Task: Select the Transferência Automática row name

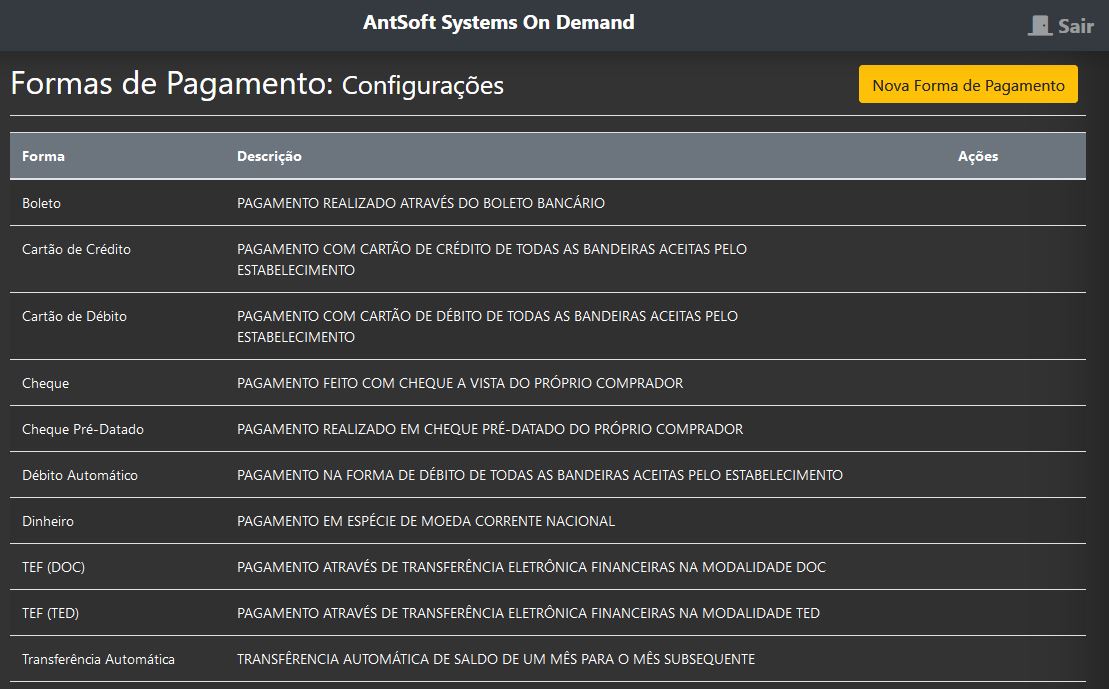Action: tap(98, 659)
